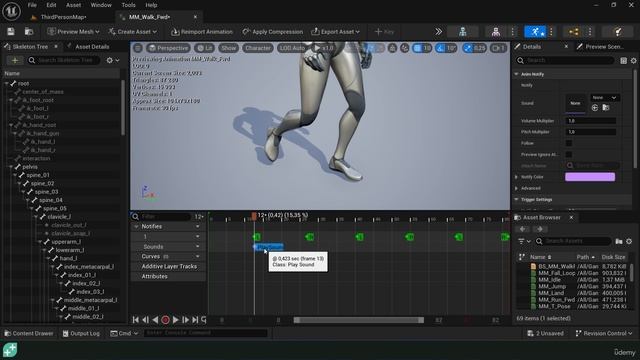Open the File menu
640x360 pixels.
[32, 5]
